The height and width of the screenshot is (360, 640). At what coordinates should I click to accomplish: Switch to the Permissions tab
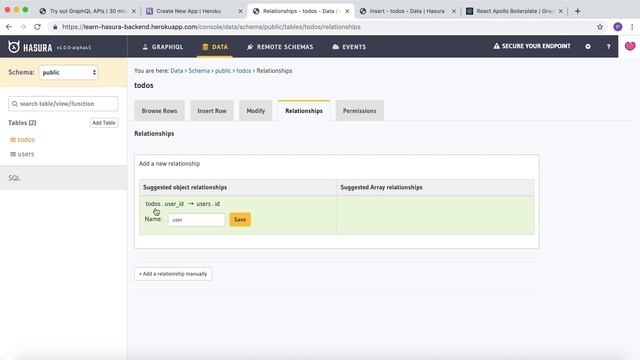point(359,111)
